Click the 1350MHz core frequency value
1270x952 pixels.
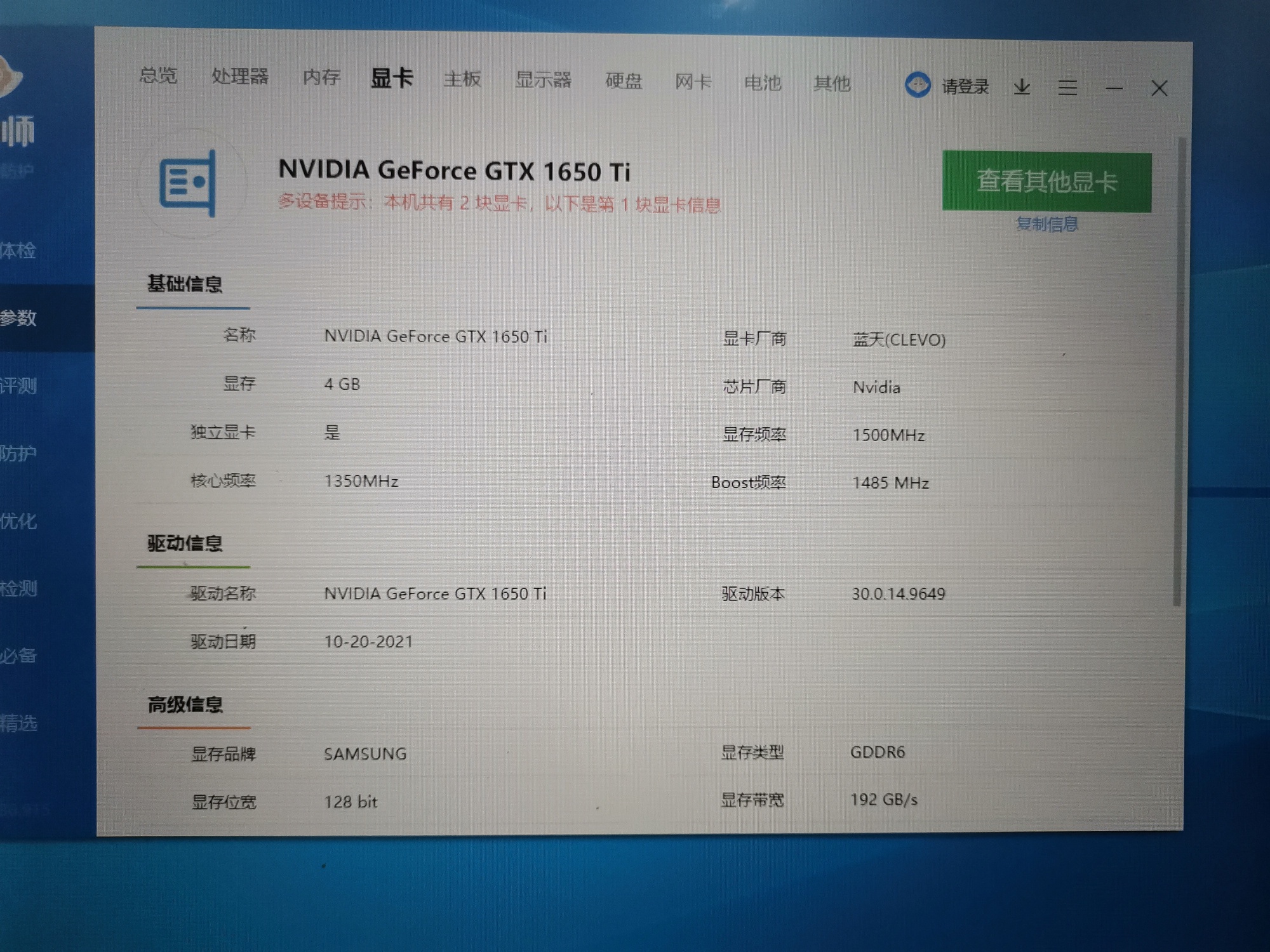(361, 481)
